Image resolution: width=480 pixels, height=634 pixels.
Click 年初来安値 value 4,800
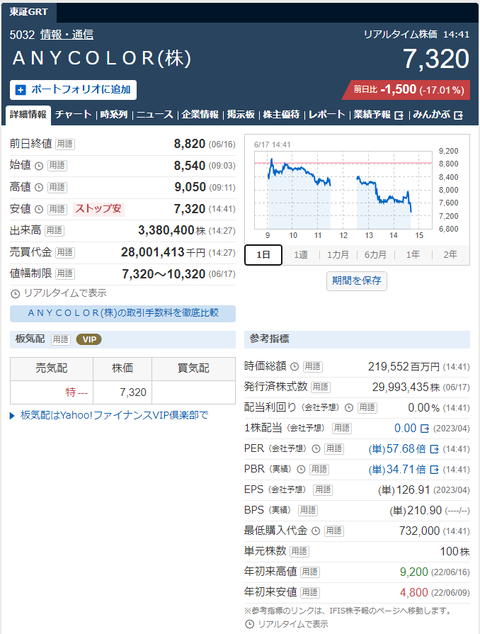point(414,592)
